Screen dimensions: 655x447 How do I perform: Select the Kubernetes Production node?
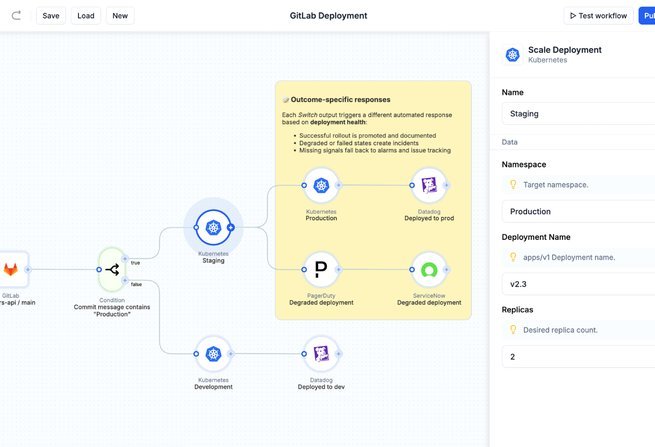(321, 185)
